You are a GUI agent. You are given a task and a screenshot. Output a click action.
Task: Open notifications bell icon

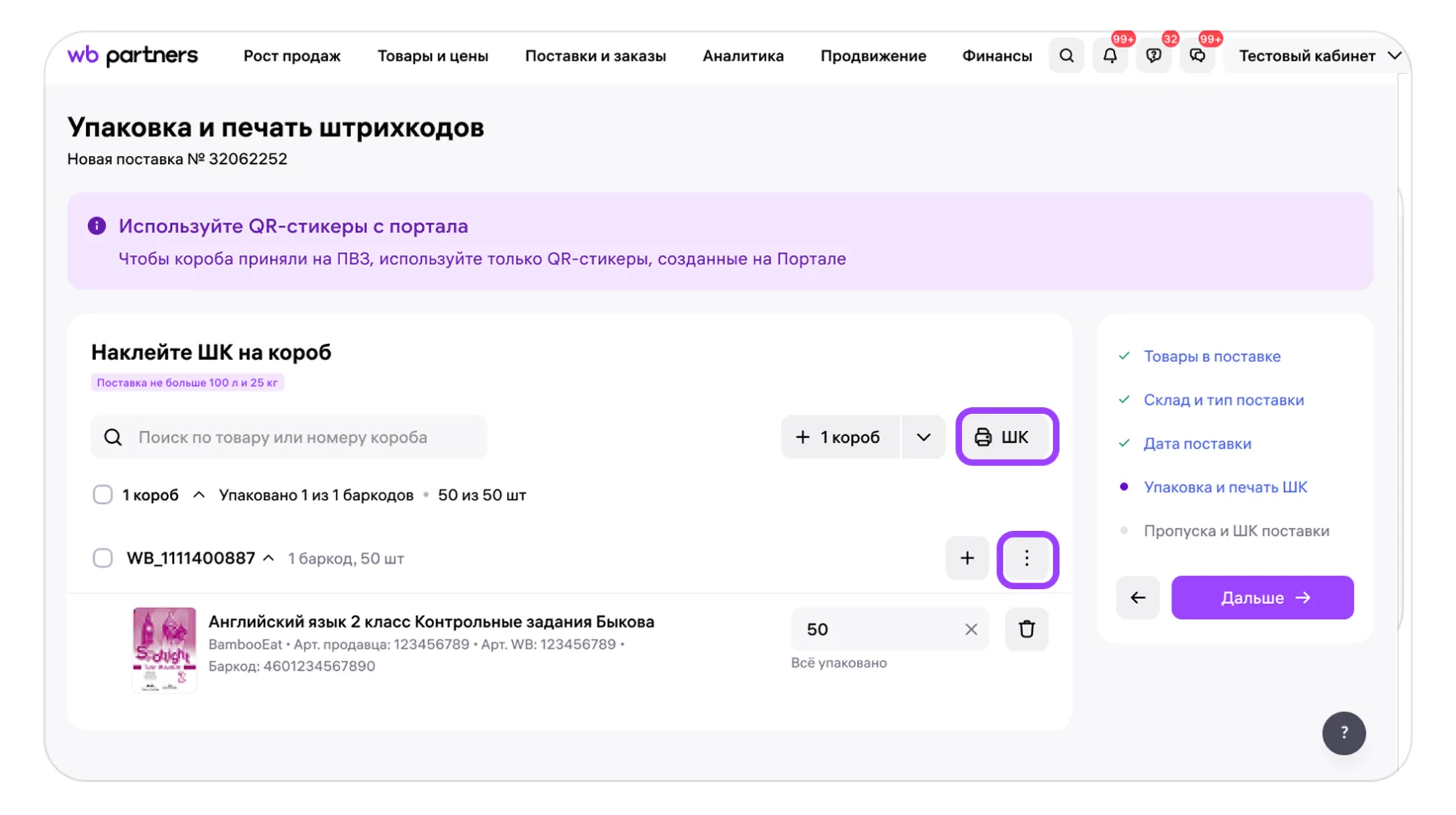[x=1110, y=56]
